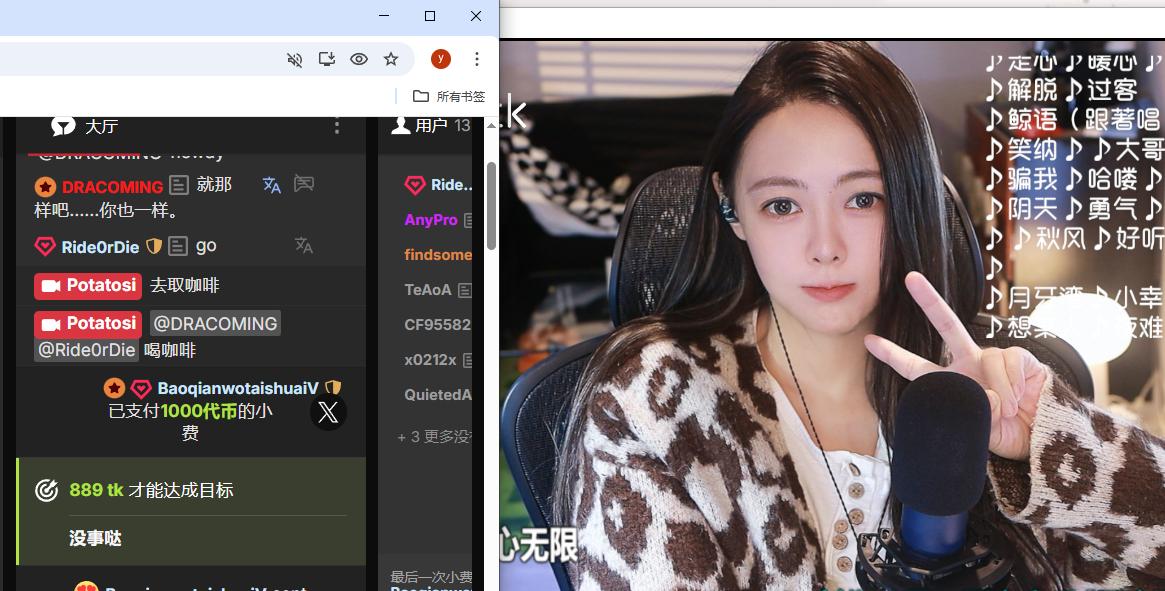Screen dimensions: 1165x591
Task: Unmute the site via address bar speaker icon
Action: coord(294,60)
